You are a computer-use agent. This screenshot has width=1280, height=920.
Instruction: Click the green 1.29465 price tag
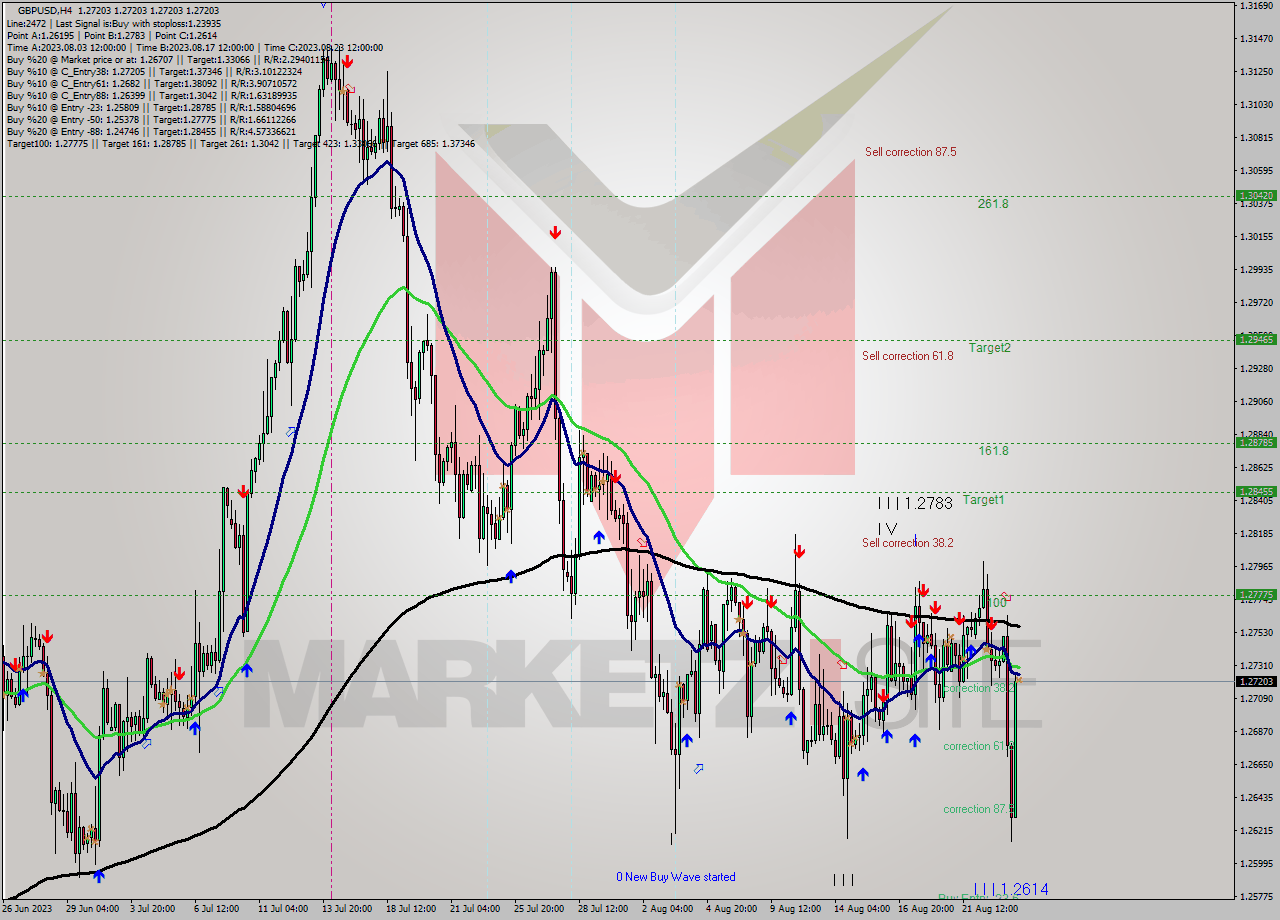pyautogui.click(x=1256, y=340)
